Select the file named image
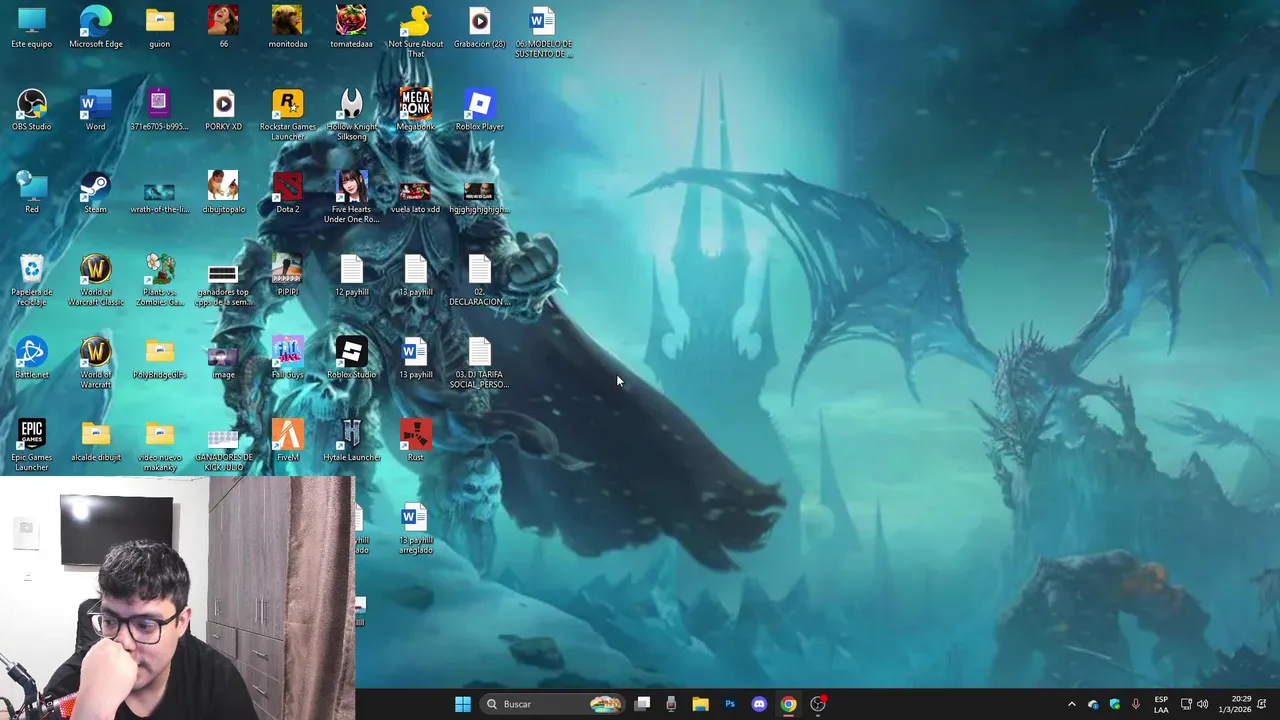Image resolution: width=1280 pixels, height=720 pixels. [x=223, y=362]
